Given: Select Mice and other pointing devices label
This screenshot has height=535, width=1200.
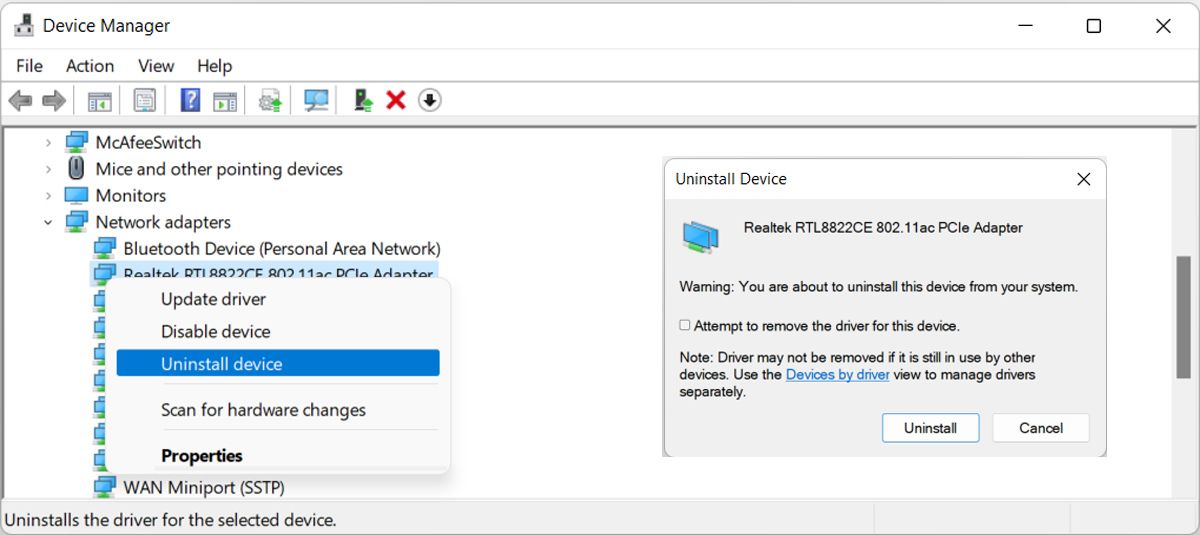Looking at the screenshot, I should tap(219, 169).
